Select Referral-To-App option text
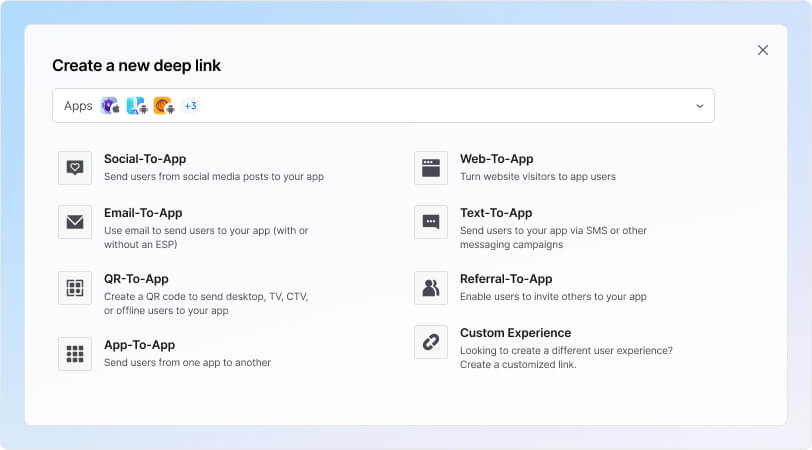 (506, 279)
